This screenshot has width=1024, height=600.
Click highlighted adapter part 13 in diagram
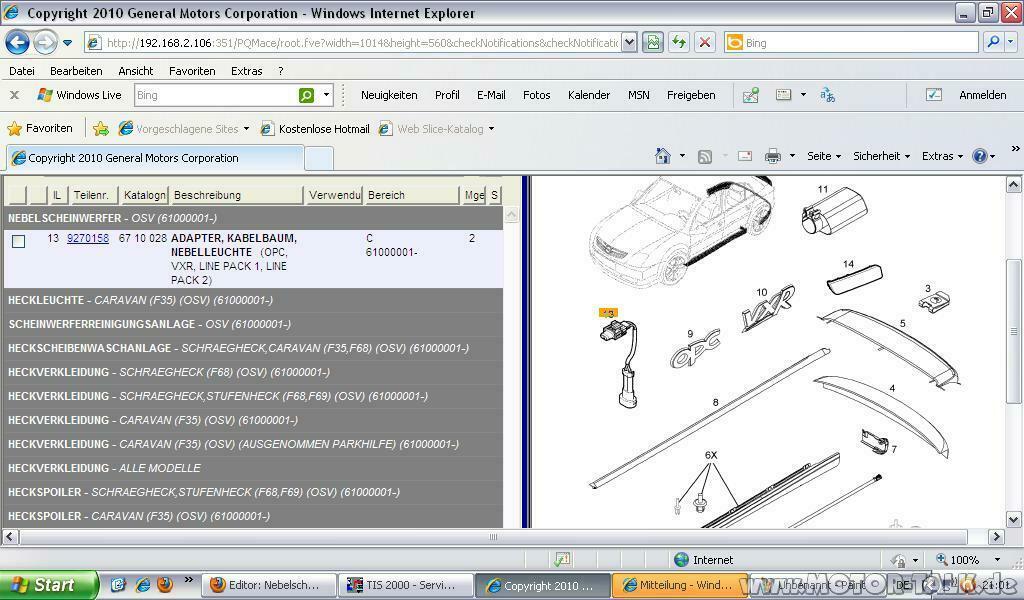[619, 359]
